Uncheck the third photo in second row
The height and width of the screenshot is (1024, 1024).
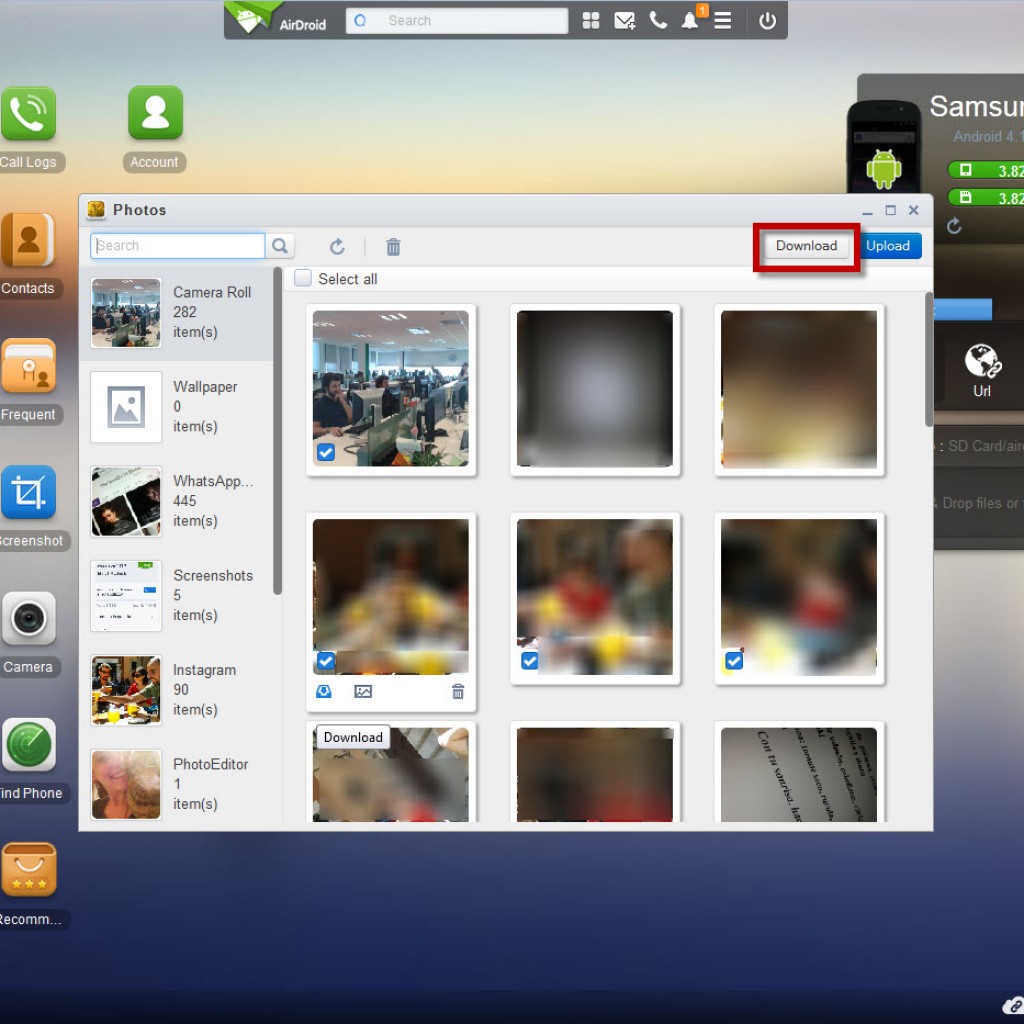[x=734, y=660]
